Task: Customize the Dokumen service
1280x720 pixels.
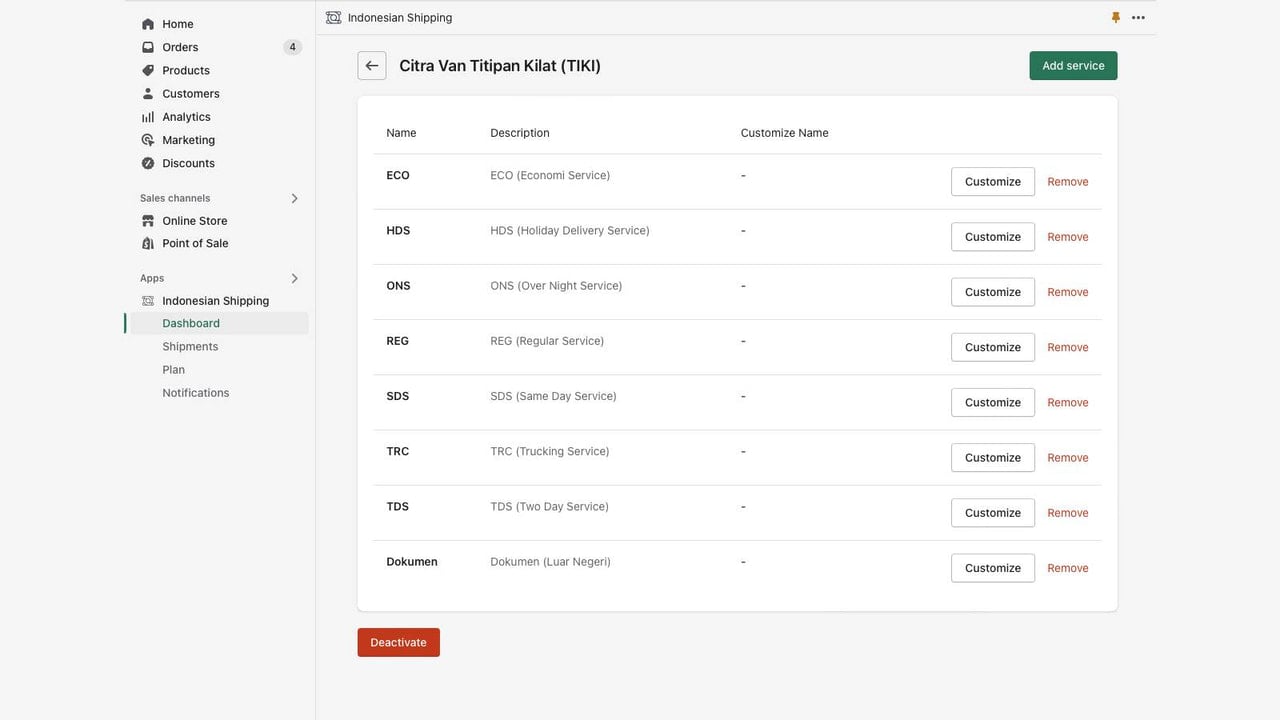Action: pos(993,568)
